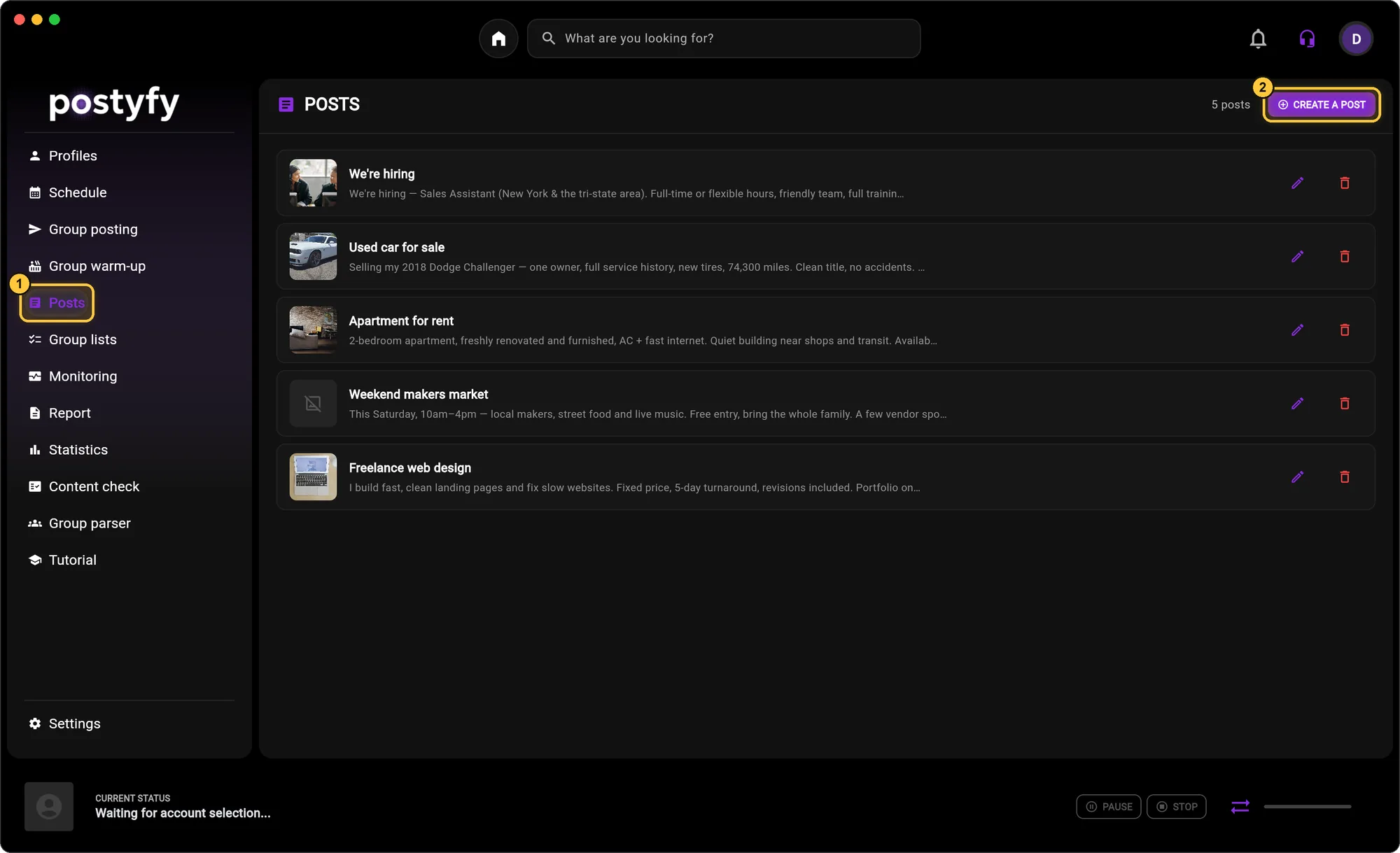Screen dimensions: 1400x853
Task: Delete the "Weekend makers market" post
Action: [1345, 404]
